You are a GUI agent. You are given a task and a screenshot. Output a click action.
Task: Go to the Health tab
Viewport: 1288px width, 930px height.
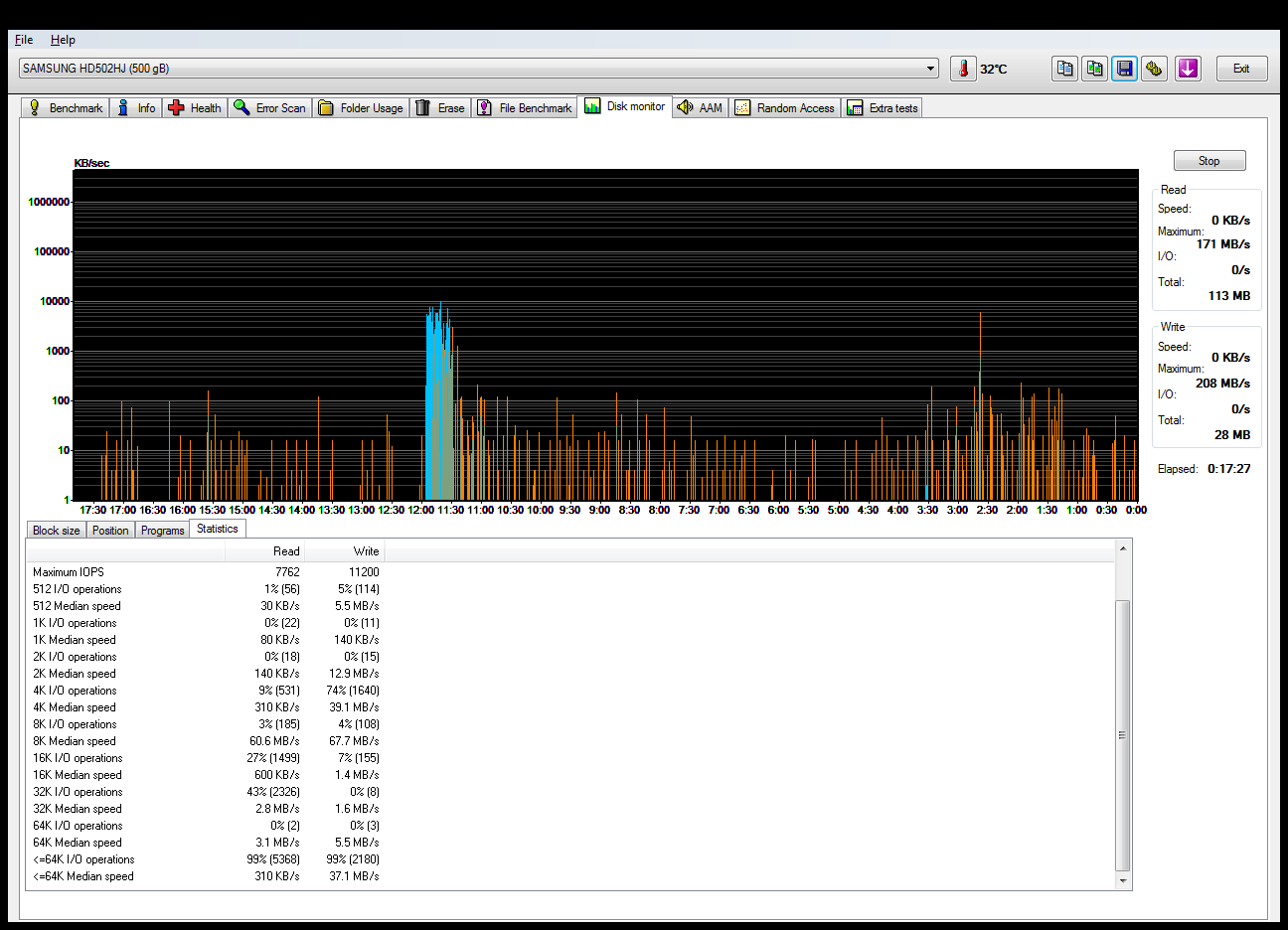pos(195,108)
